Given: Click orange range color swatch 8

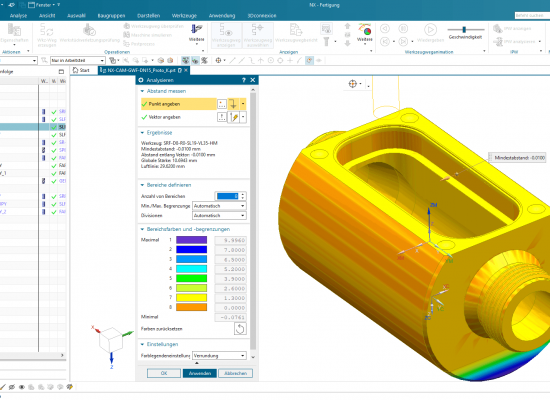Looking at the screenshot, I should click(191, 307).
